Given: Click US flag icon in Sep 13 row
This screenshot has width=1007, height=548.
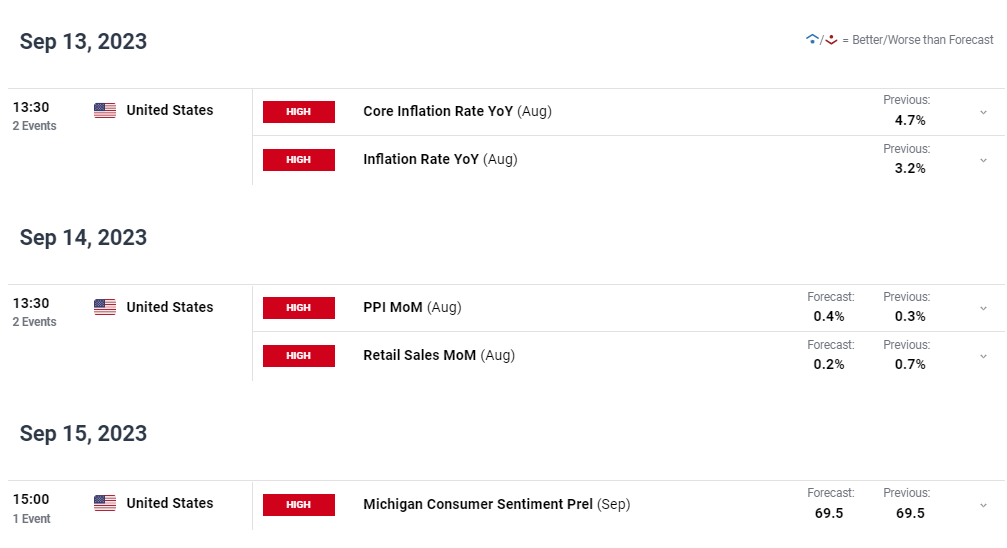Looking at the screenshot, I should (105, 110).
